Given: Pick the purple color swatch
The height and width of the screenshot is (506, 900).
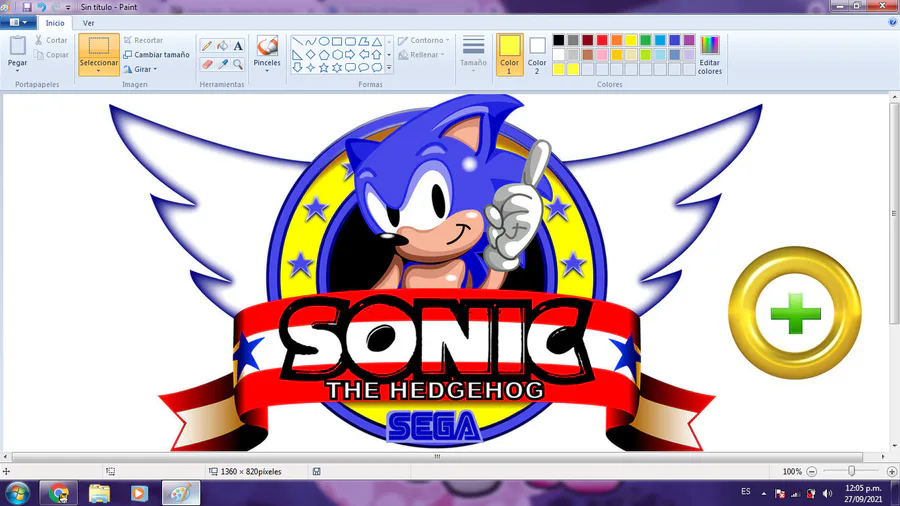Looking at the screenshot, I should pyautogui.click(x=689, y=40).
